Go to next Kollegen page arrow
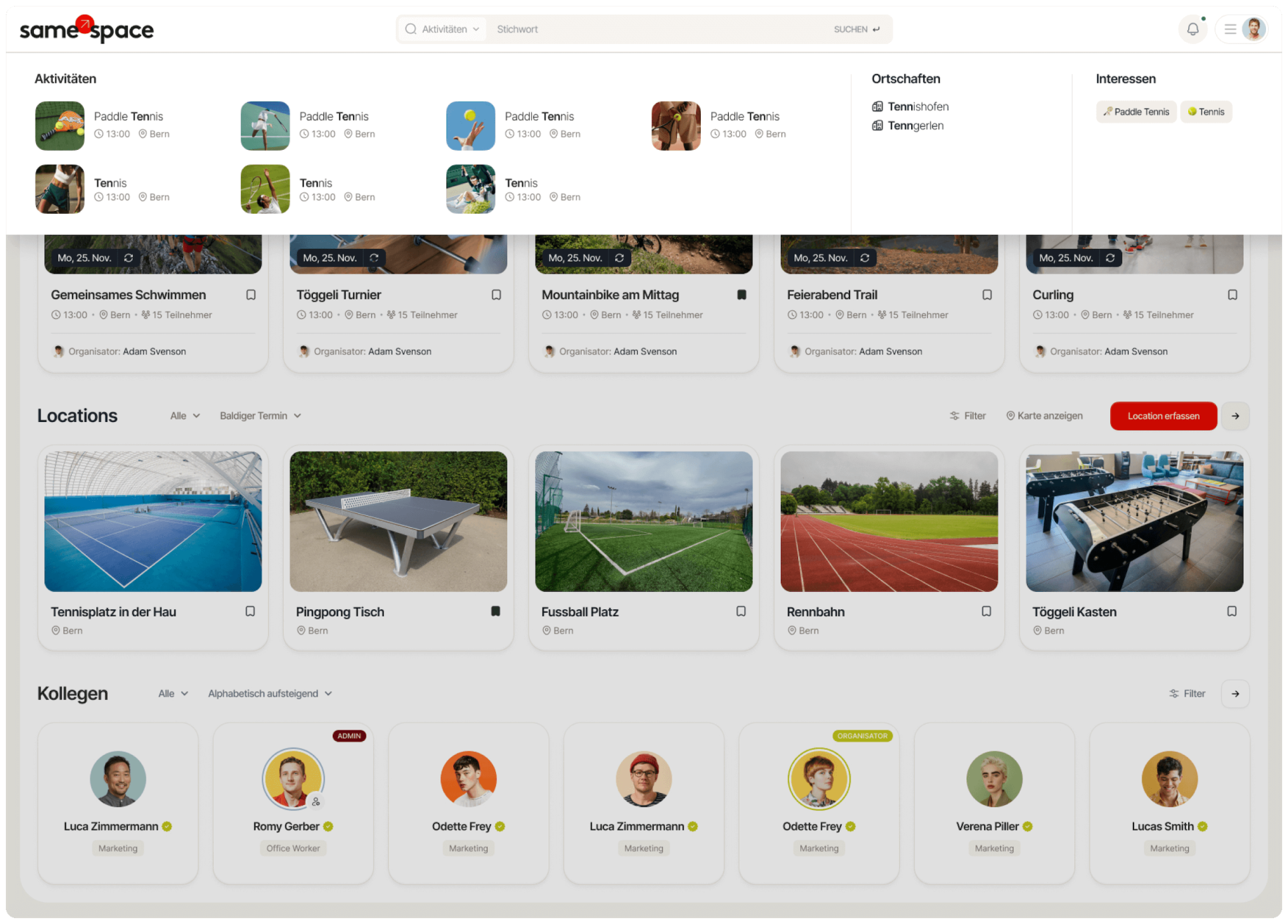The image size is (1288, 924). click(1235, 694)
